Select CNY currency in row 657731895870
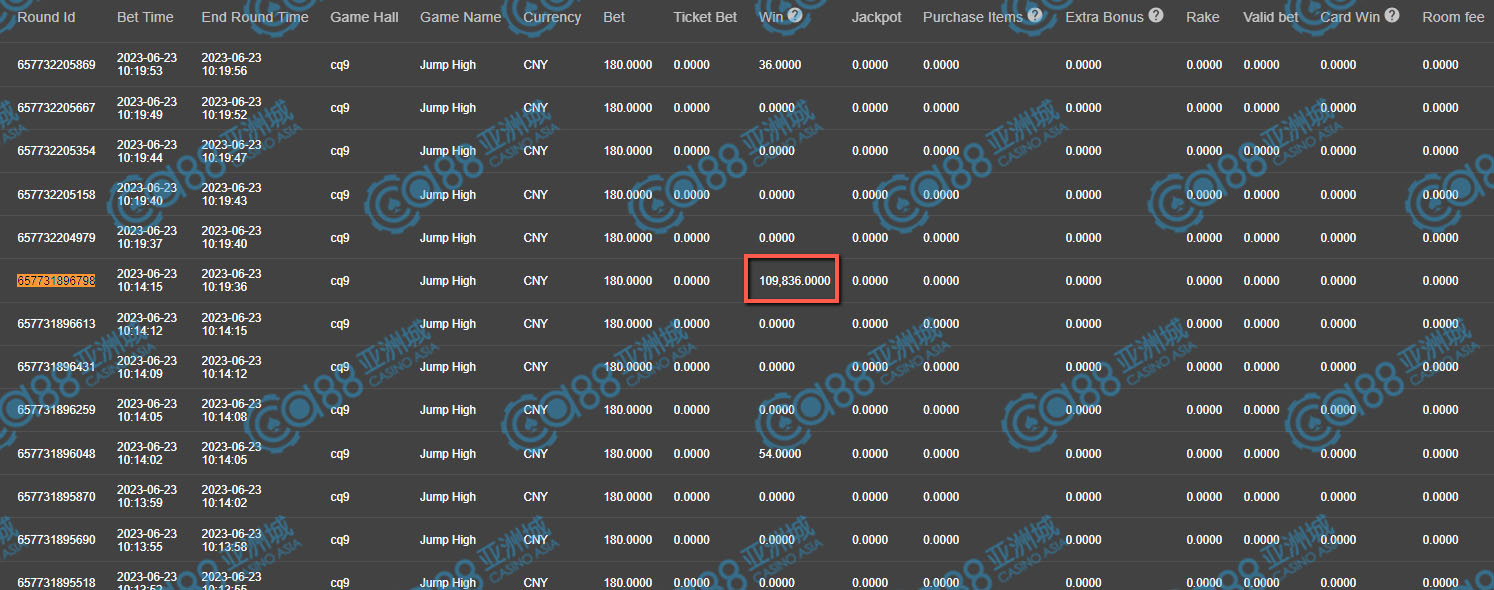The height and width of the screenshot is (590, 1494). 536,497
